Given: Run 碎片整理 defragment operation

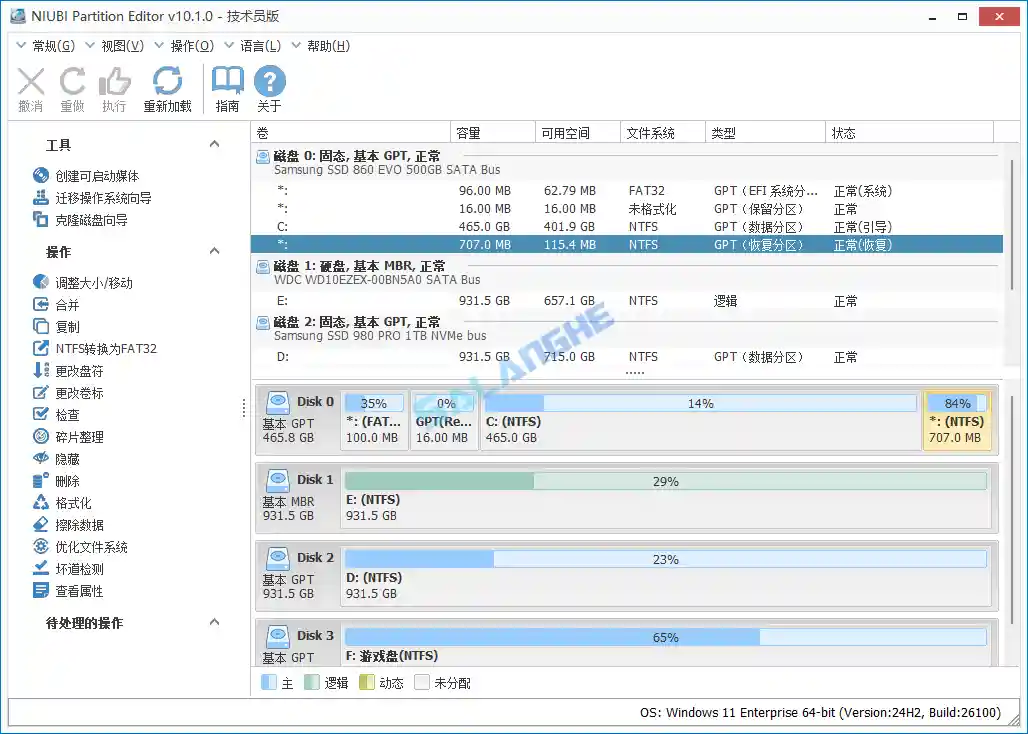Looking at the screenshot, I should coord(68,436).
